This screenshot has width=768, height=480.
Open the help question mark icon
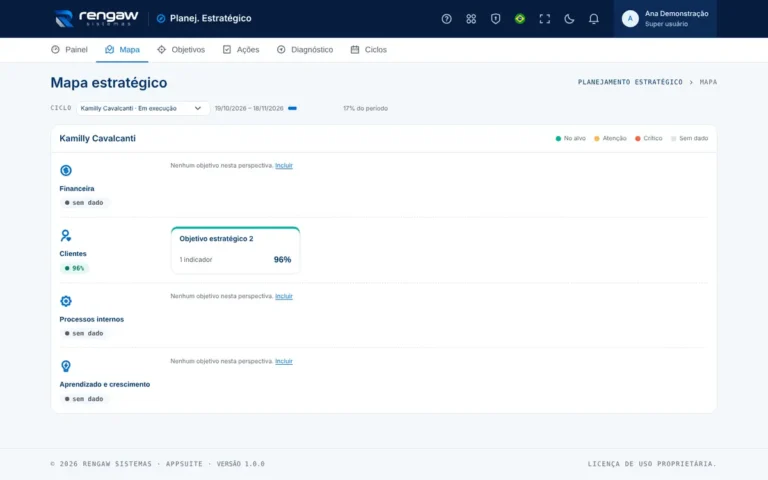click(x=446, y=19)
